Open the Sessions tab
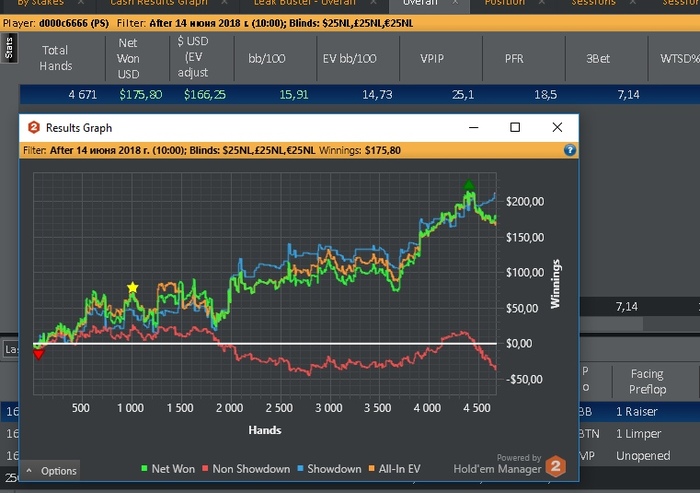This screenshot has height=493, width=700. coord(593,3)
